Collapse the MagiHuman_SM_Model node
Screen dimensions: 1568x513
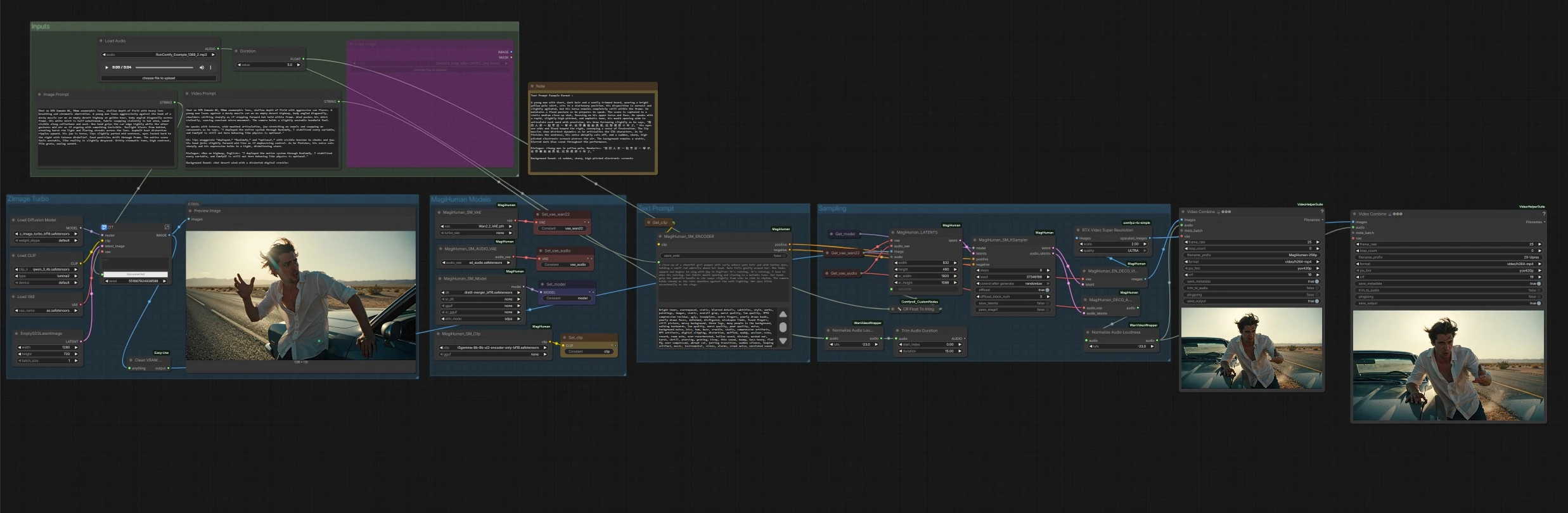[439, 278]
